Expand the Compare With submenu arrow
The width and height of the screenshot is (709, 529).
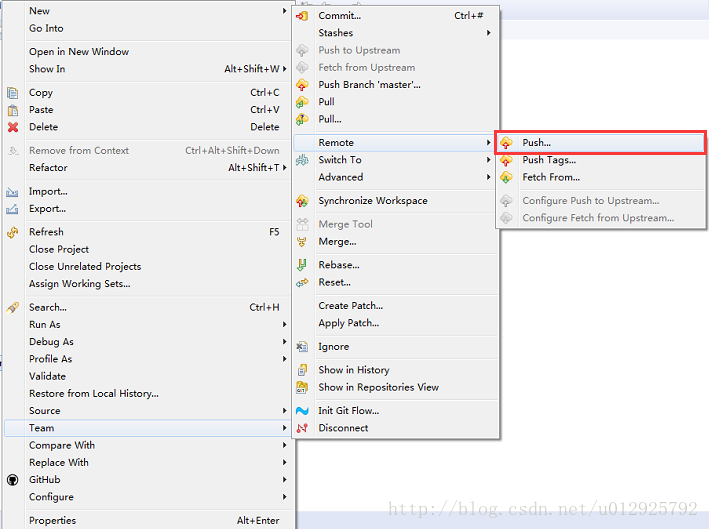pos(284,445)
